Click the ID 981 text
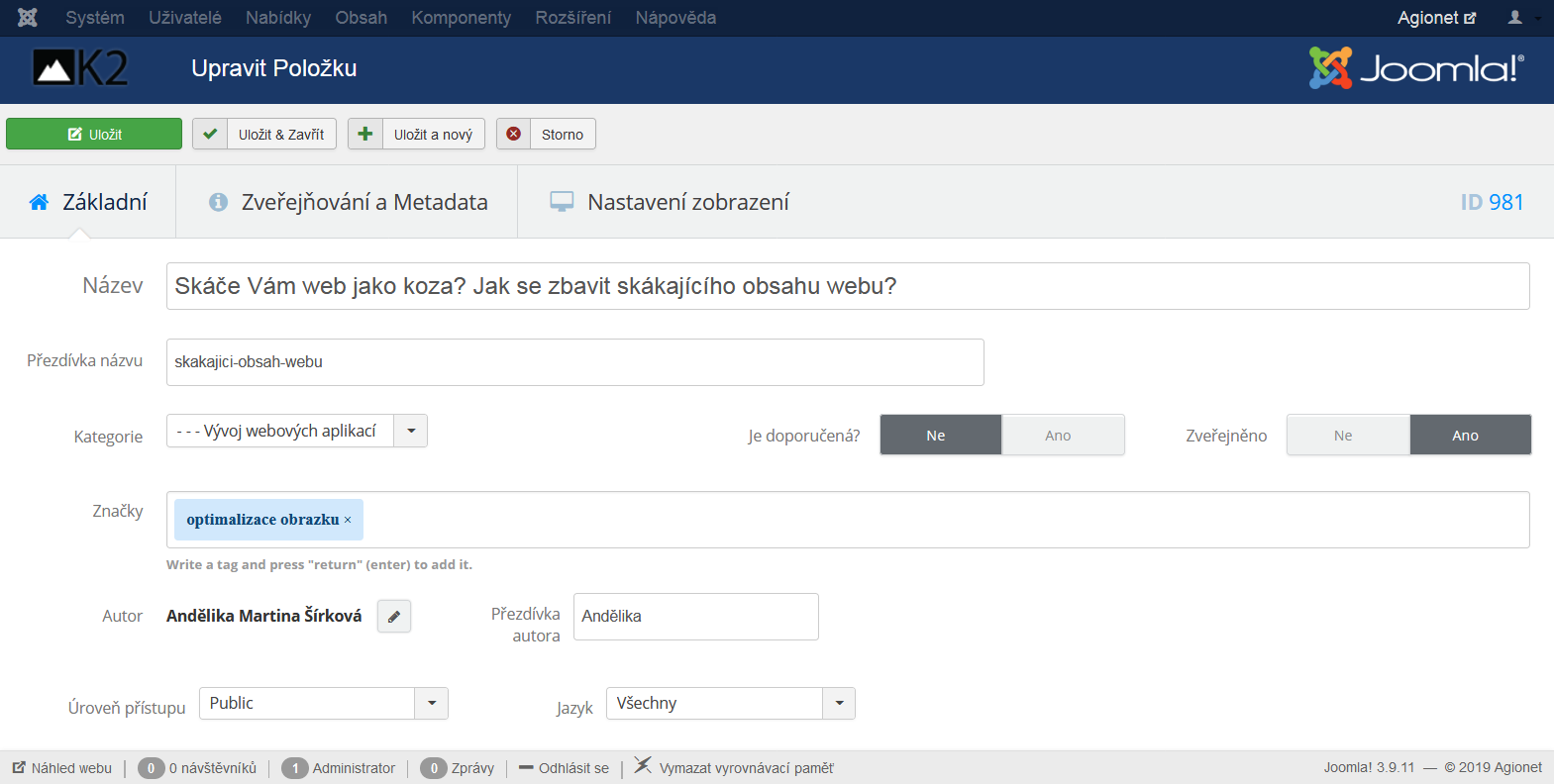 [x=1492, y=202]
